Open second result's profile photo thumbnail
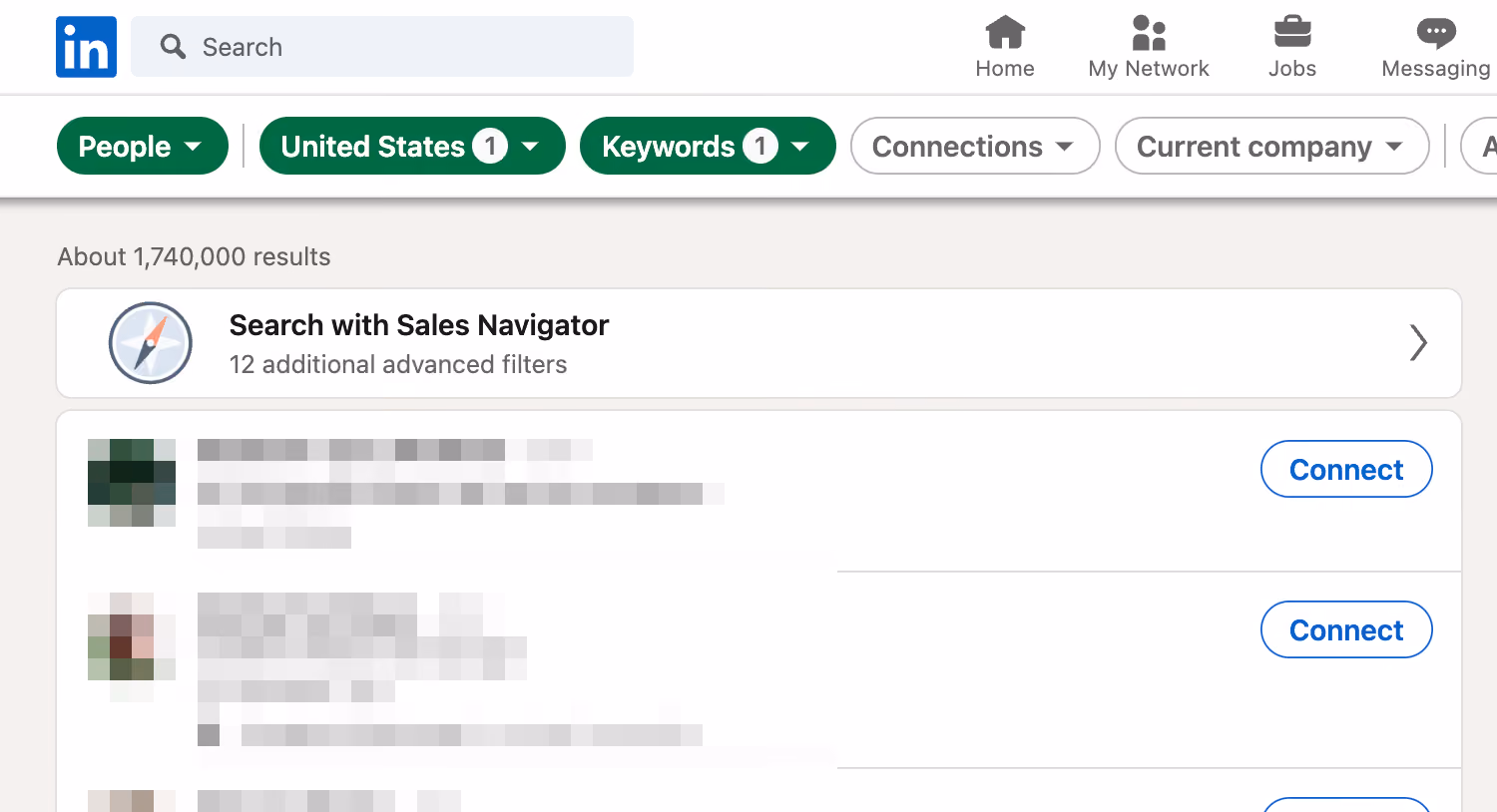The width and height of the screenshot is (1497, 812). pos(132,636)
